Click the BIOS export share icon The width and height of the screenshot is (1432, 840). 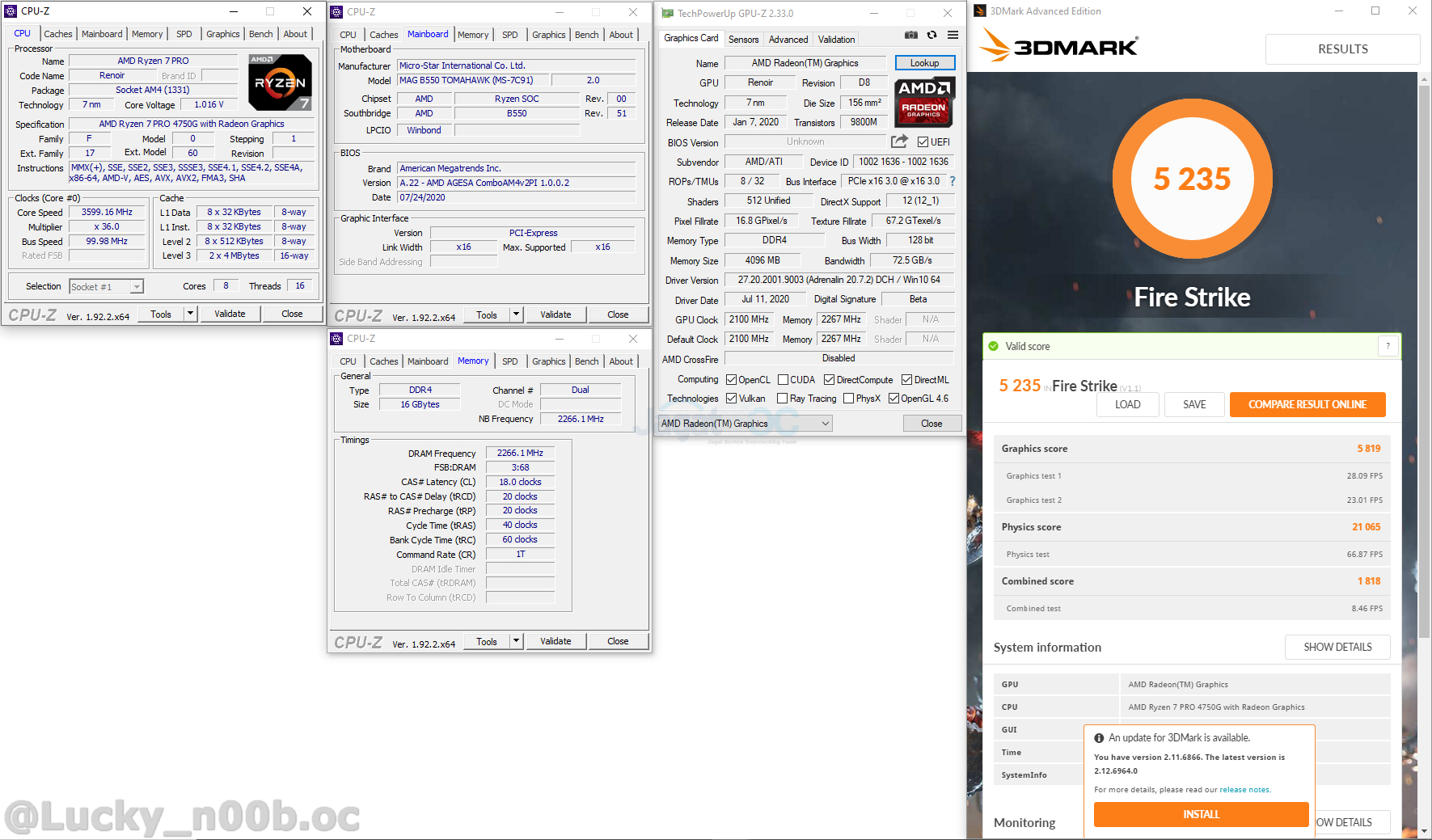(899, 141)
